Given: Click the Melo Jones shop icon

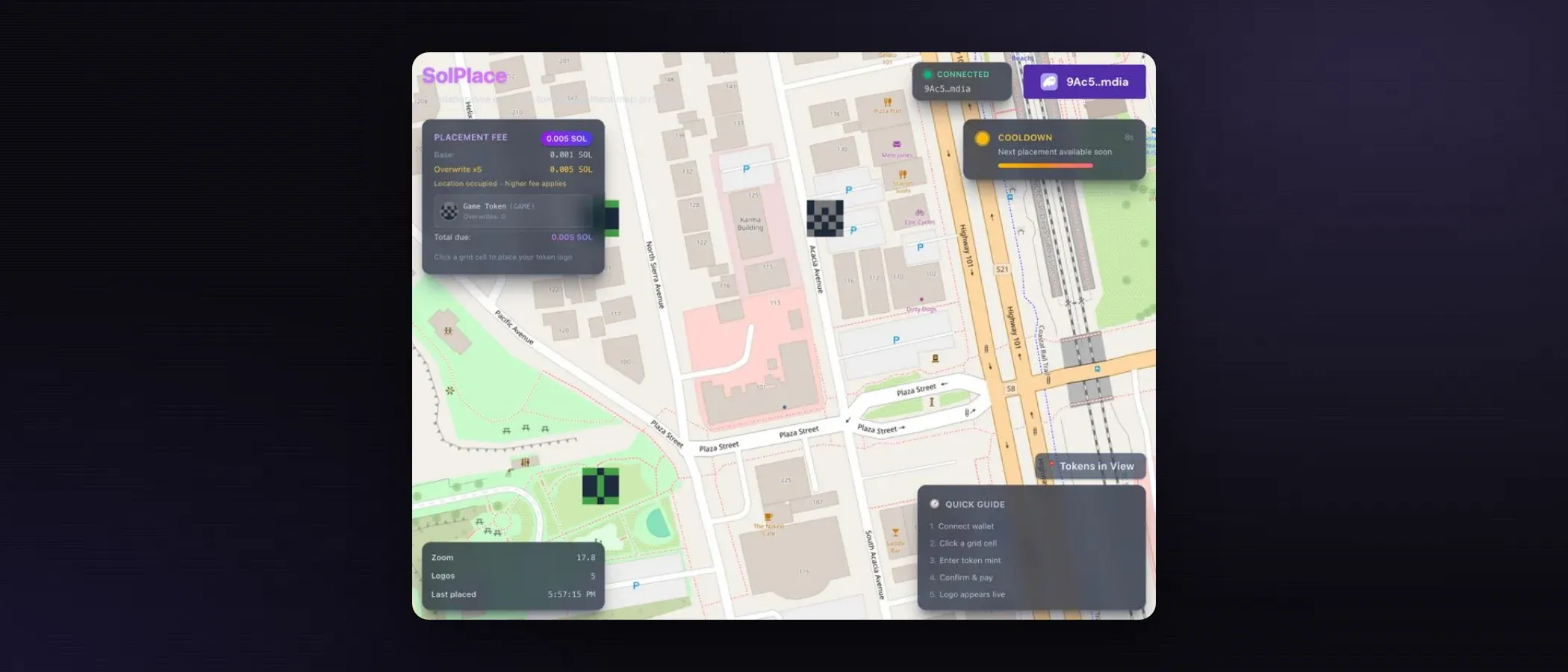Looking at the screenshot, I should point(897,144).
